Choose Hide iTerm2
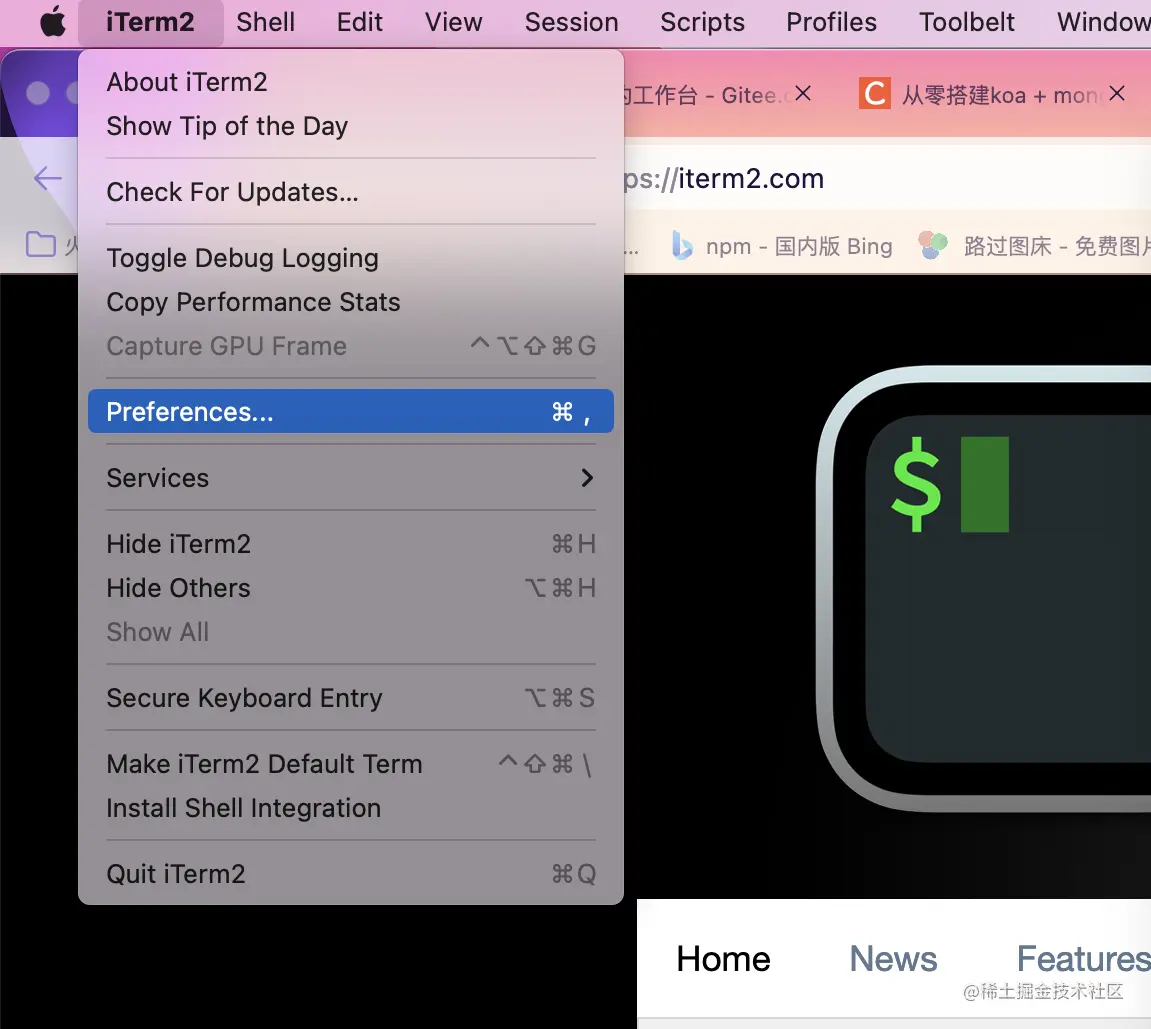Screen dimensions: 1151x1029 [x=351, y=544]
